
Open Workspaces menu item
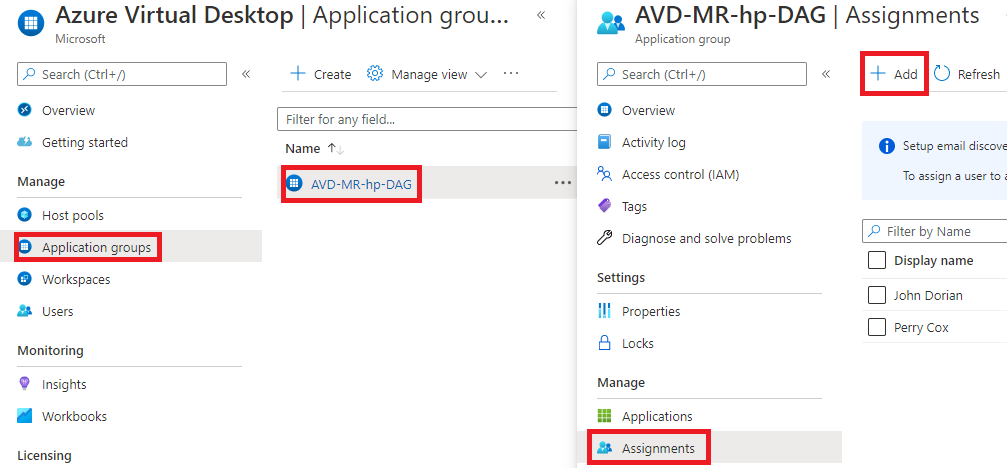click(x=76, y=279)
